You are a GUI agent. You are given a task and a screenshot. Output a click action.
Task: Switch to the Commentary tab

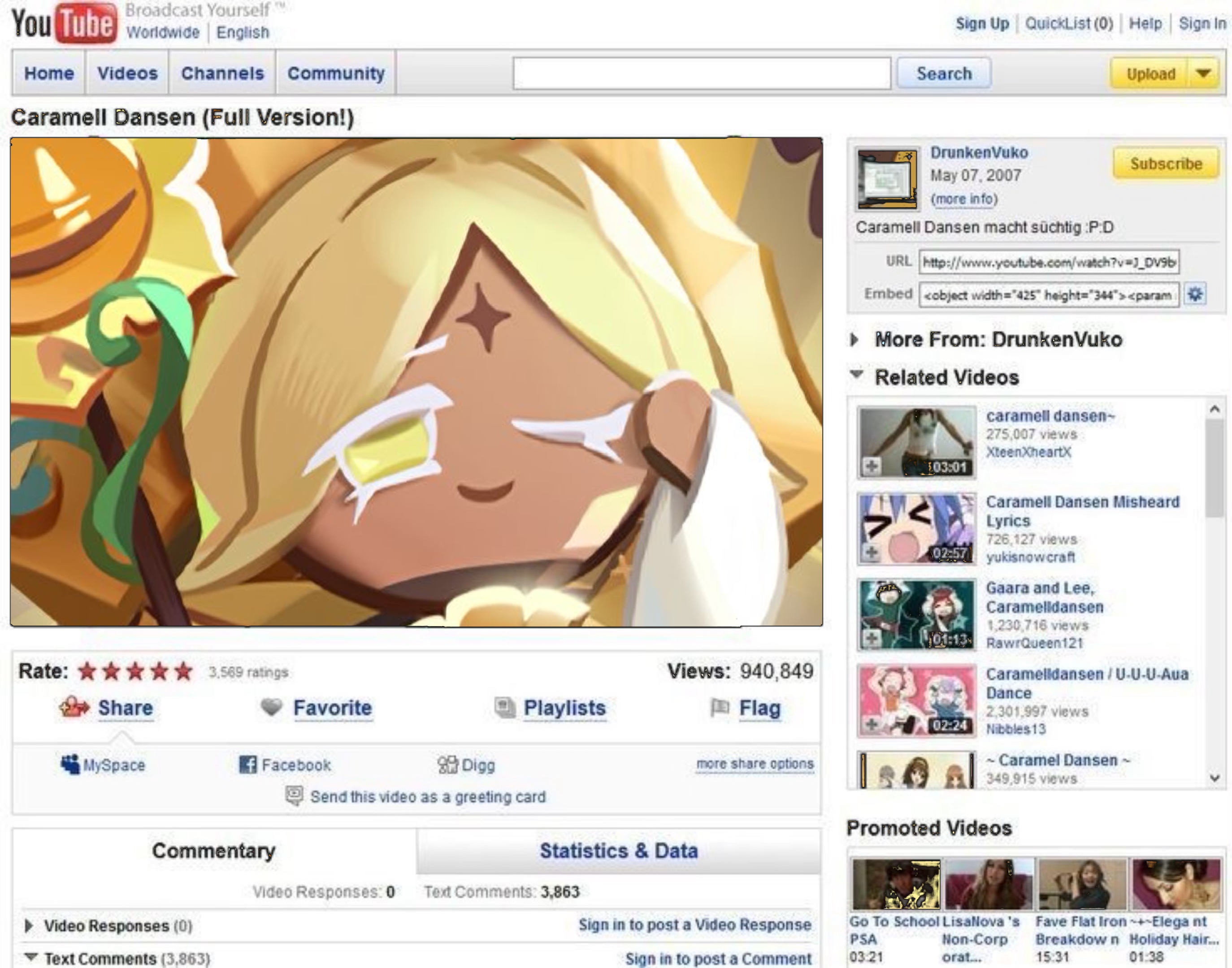(x=214, y=851)
